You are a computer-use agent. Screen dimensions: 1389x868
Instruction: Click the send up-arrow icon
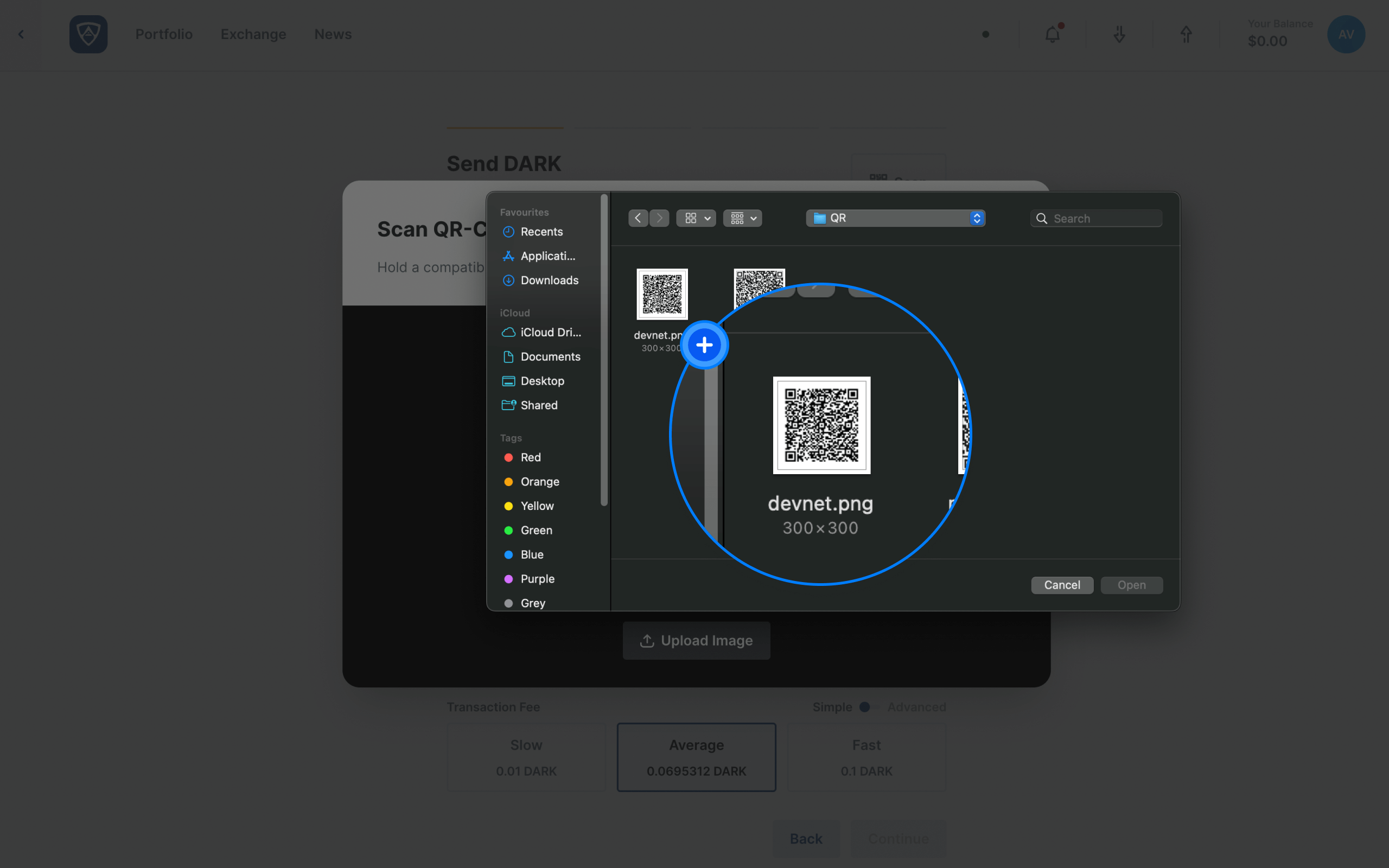coord(1186,34)
